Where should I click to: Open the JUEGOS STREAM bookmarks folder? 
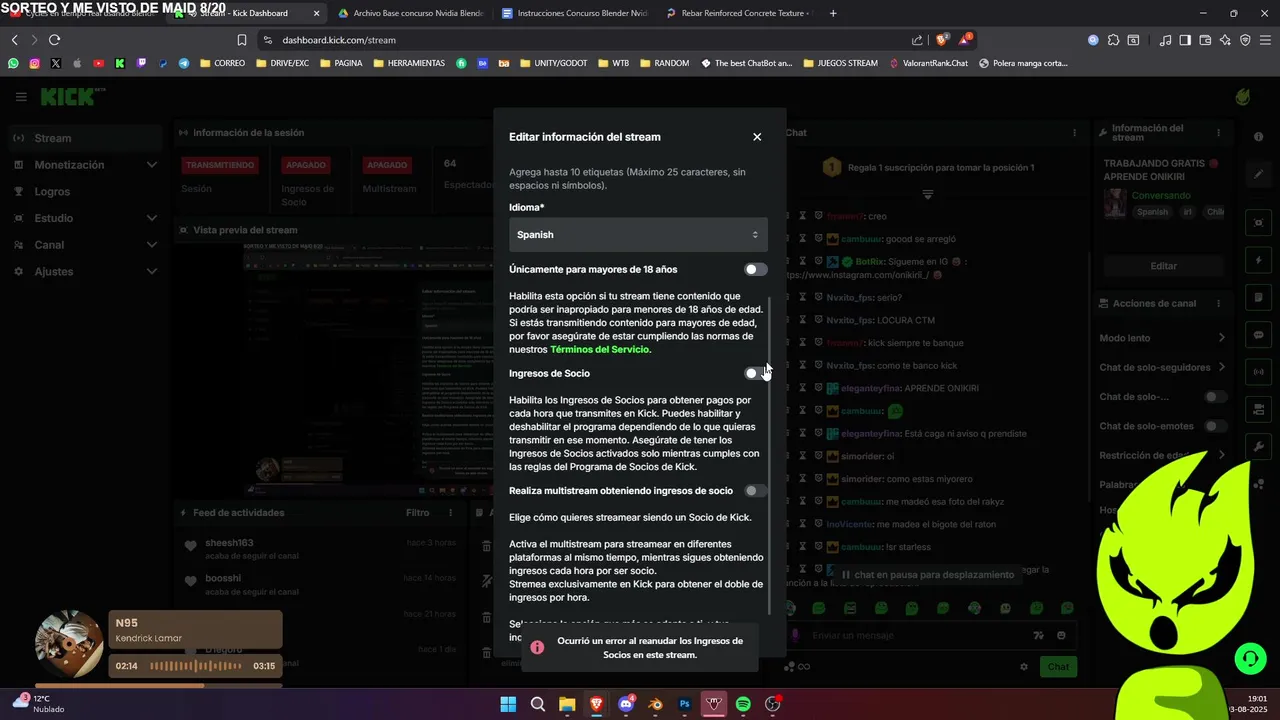pyautogui.click(x=840, y=63)
